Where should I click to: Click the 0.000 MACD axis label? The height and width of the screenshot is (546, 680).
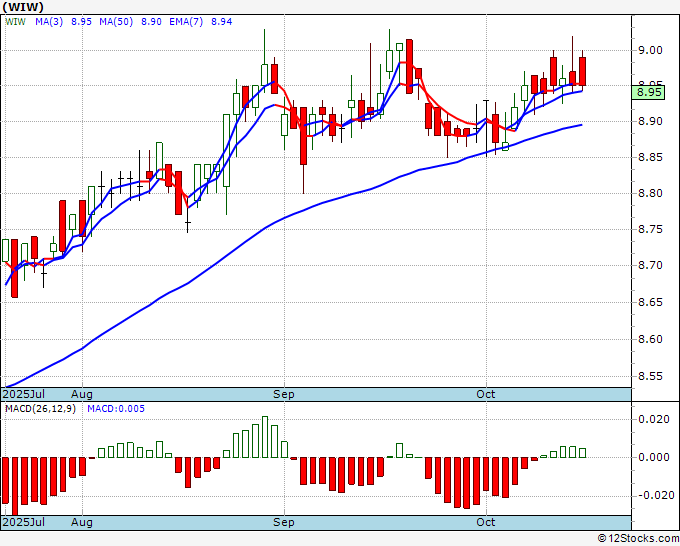click(654, 457)
